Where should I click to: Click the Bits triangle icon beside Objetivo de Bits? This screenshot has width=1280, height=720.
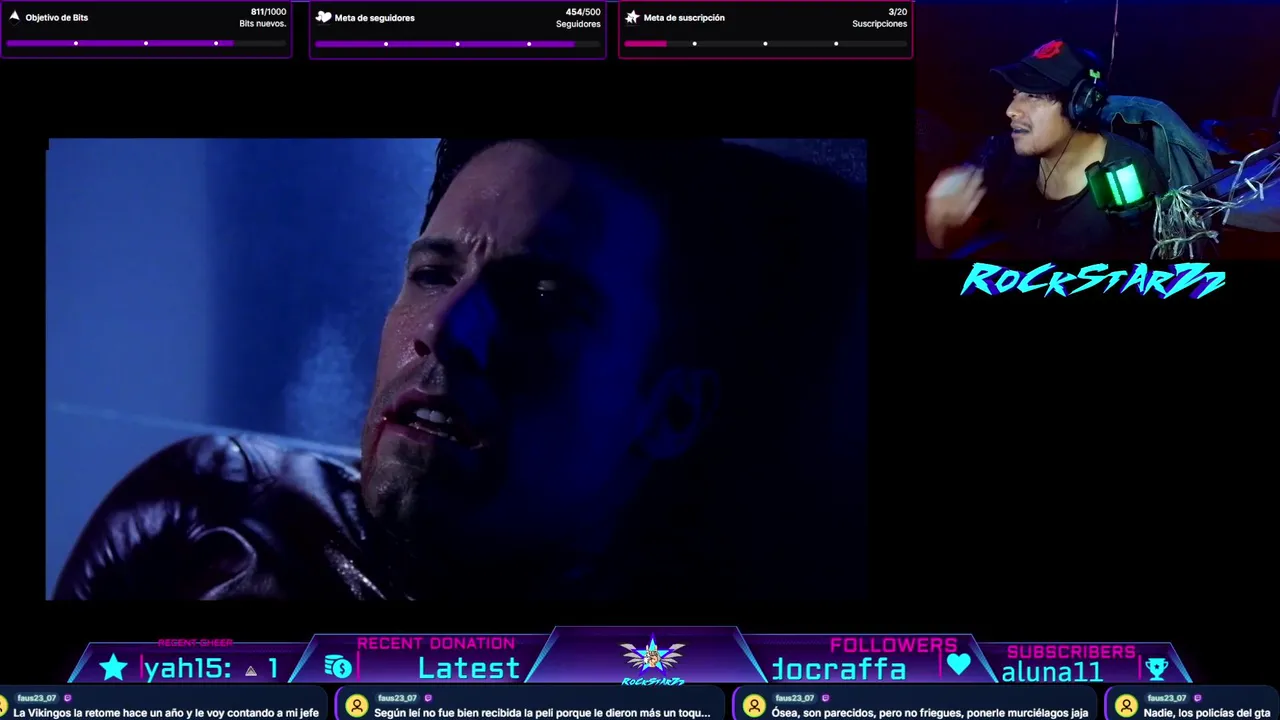14,17
